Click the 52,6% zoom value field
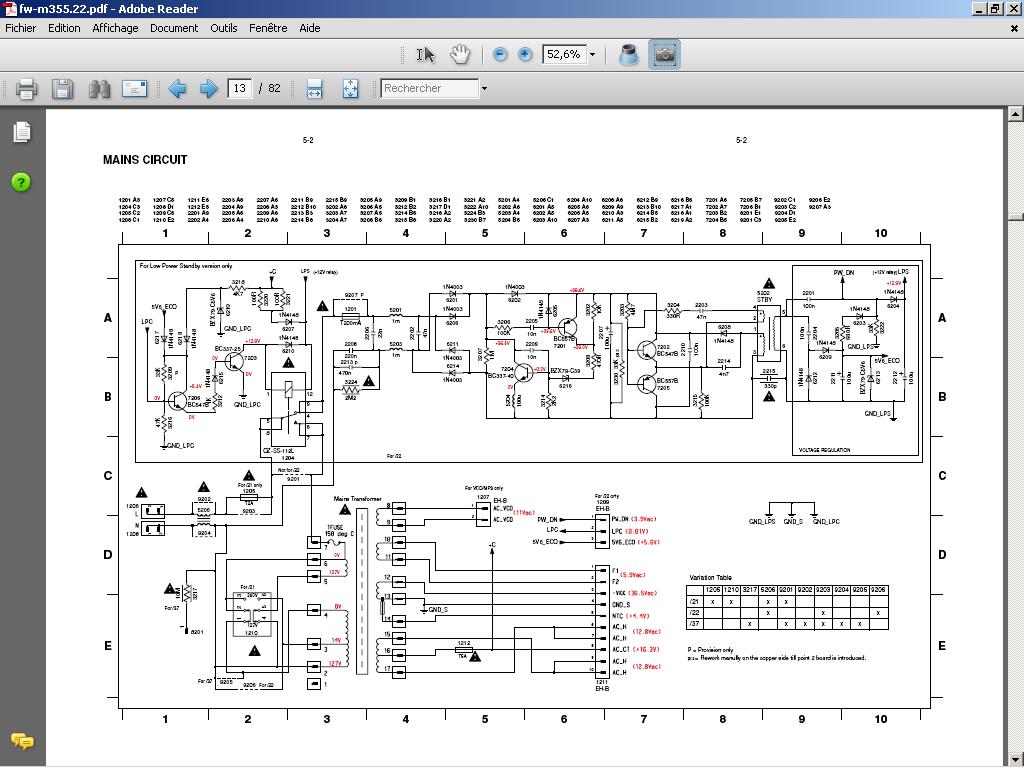 tap(564, 54)
